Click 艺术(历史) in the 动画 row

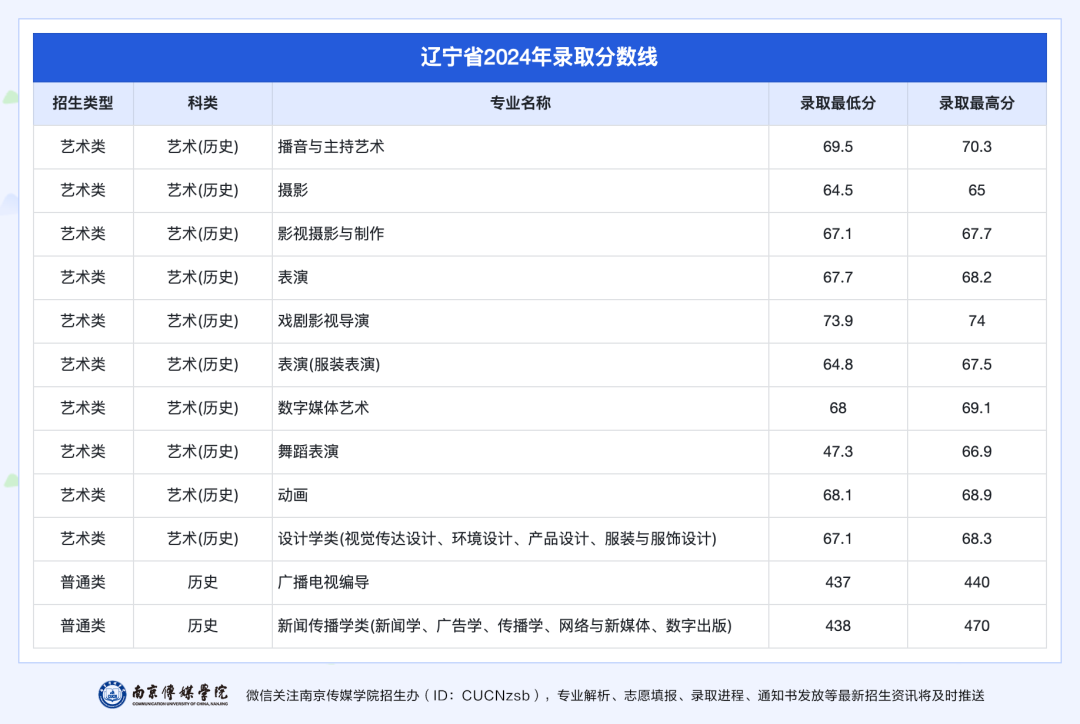point(202,495)
